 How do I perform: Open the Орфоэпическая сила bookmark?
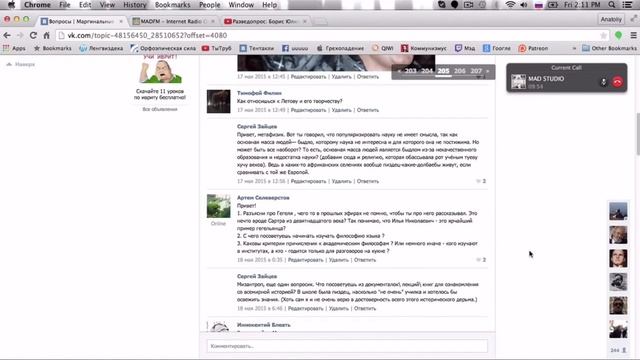point(163,48)
